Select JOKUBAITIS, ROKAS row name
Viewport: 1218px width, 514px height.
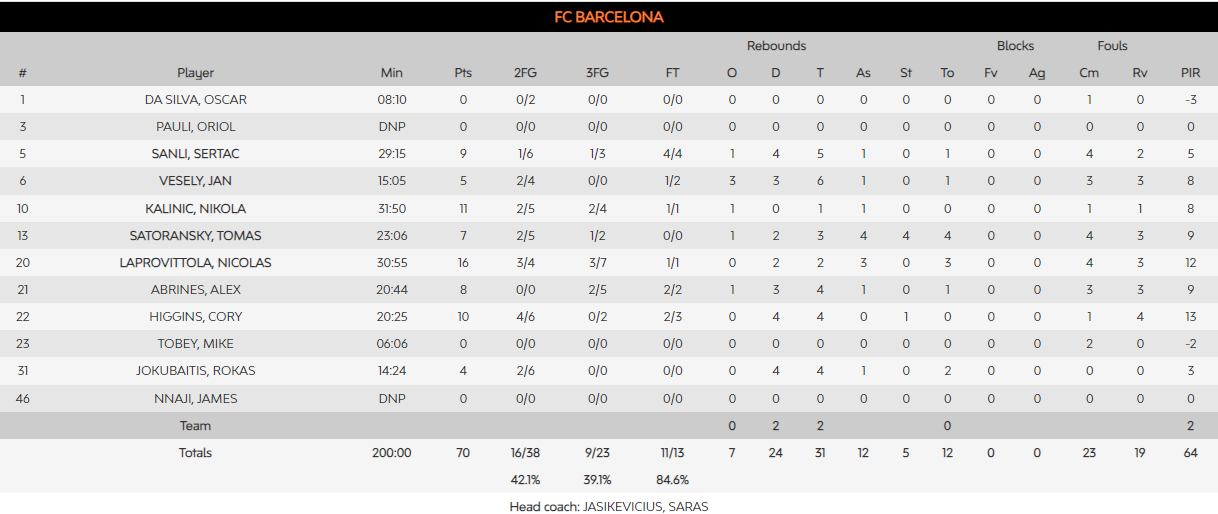[195, 371]
